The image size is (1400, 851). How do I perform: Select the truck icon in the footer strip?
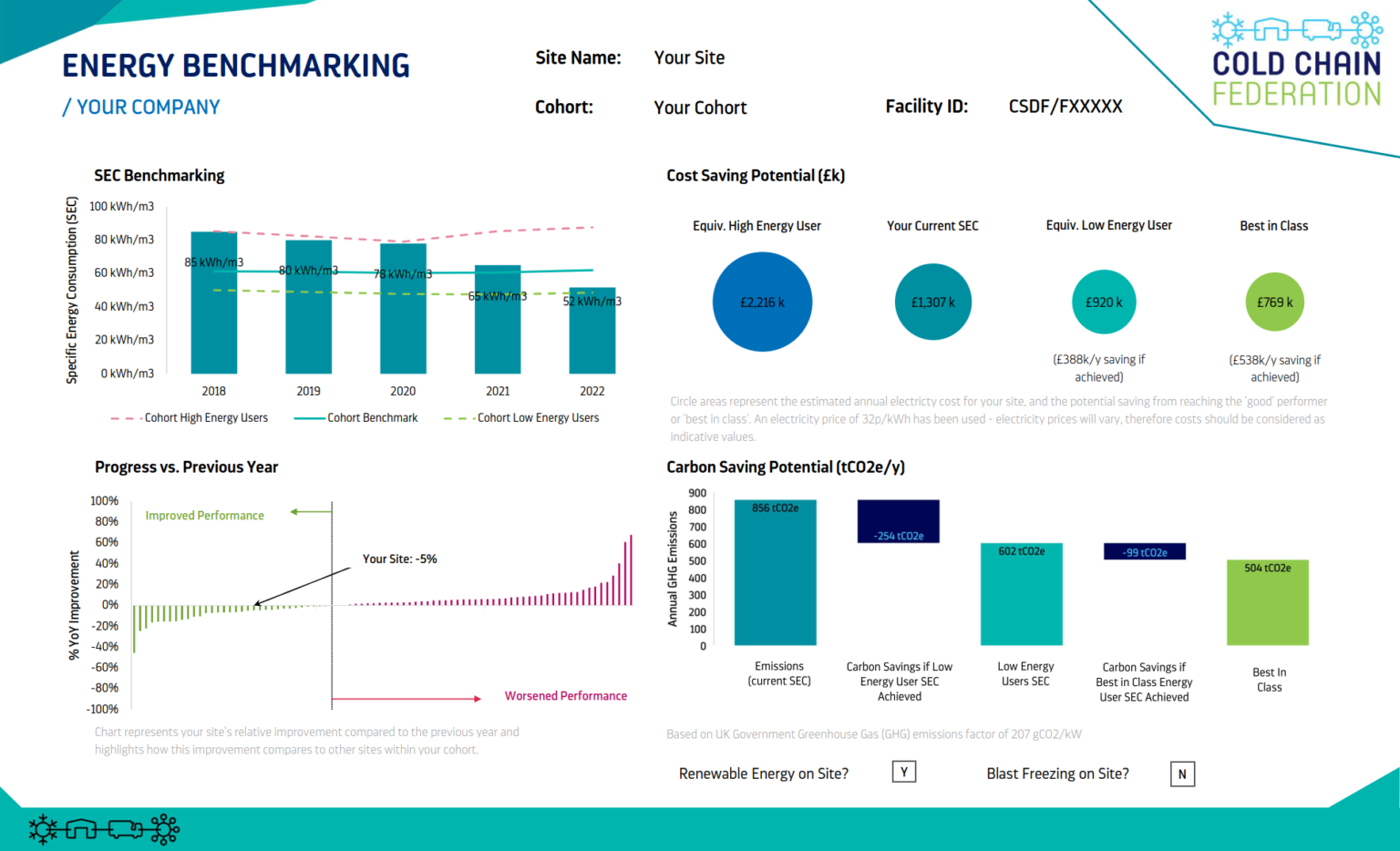click(124, 828)
